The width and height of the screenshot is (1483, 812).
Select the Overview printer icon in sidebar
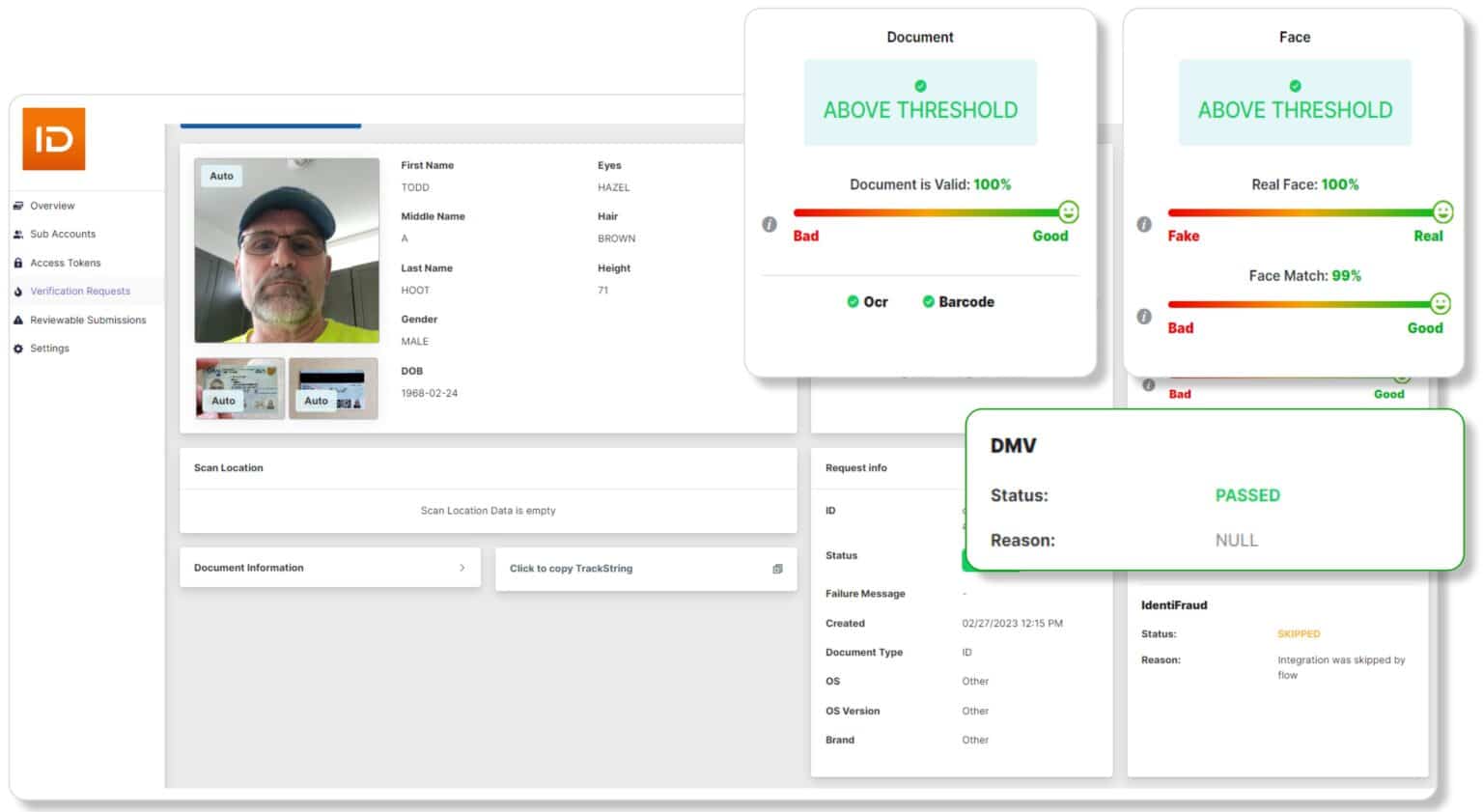16,205
